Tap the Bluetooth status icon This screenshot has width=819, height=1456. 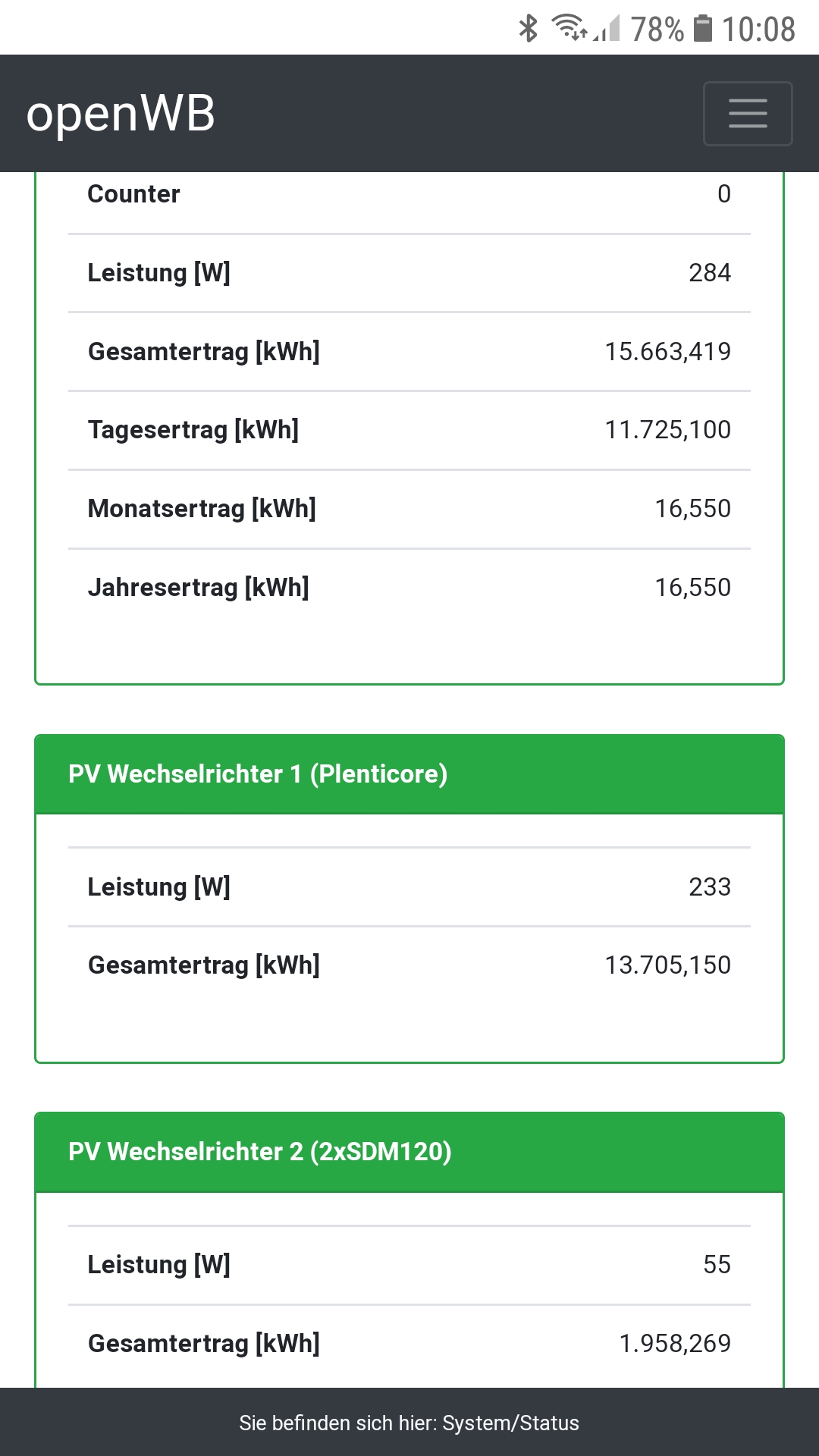528,29
